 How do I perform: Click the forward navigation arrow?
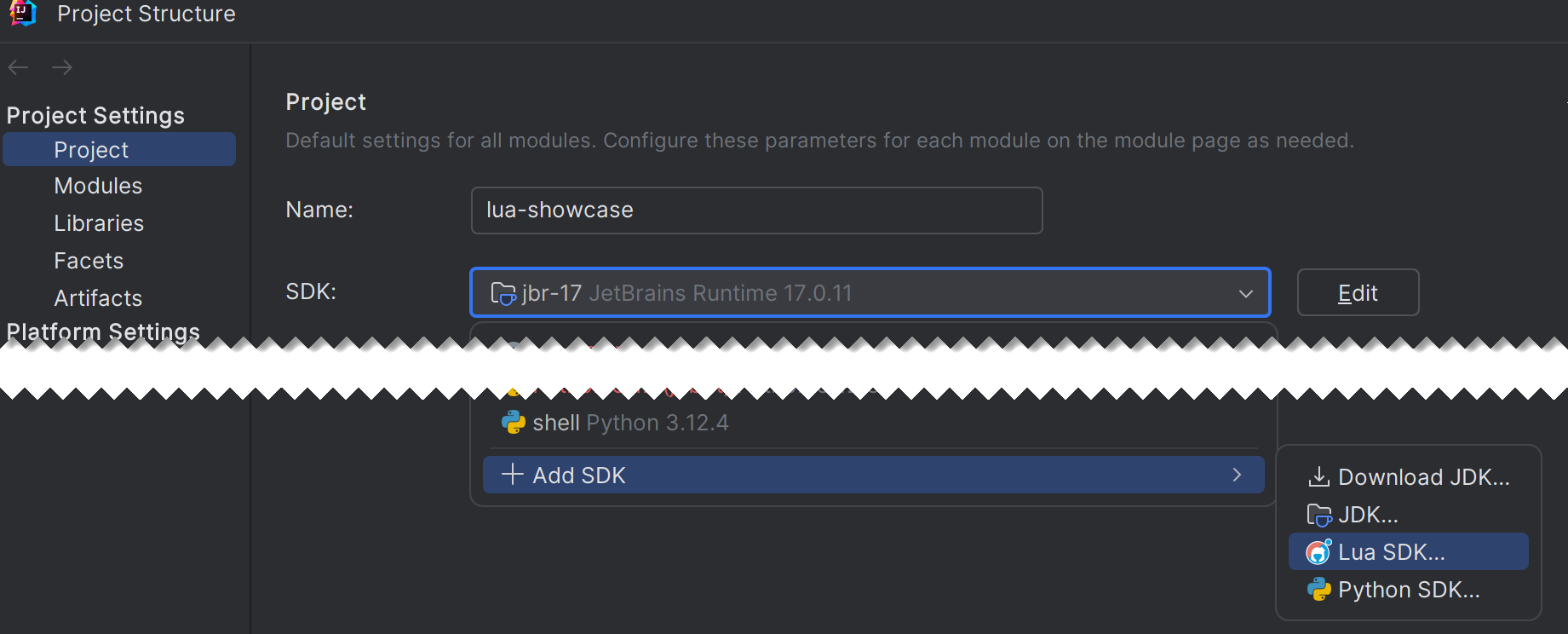coord(62,67)
